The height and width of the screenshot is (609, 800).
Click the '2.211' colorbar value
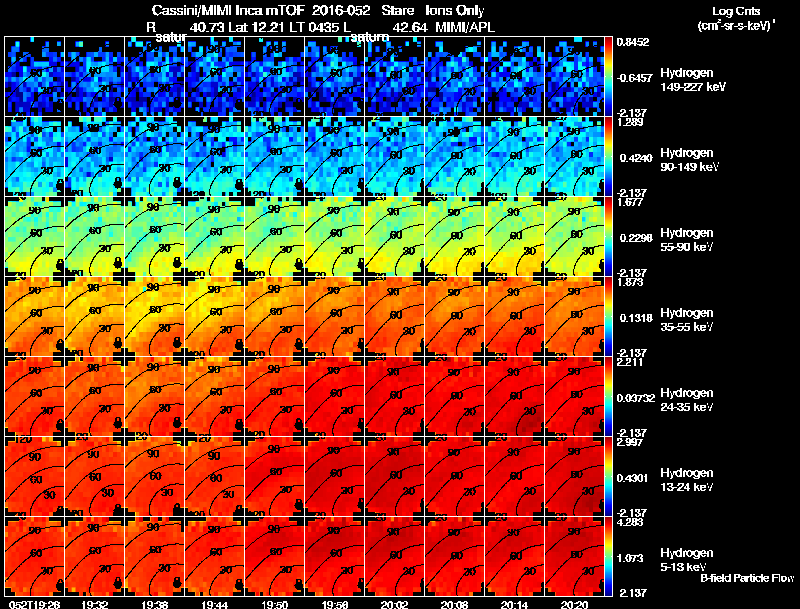coord(630,363)
